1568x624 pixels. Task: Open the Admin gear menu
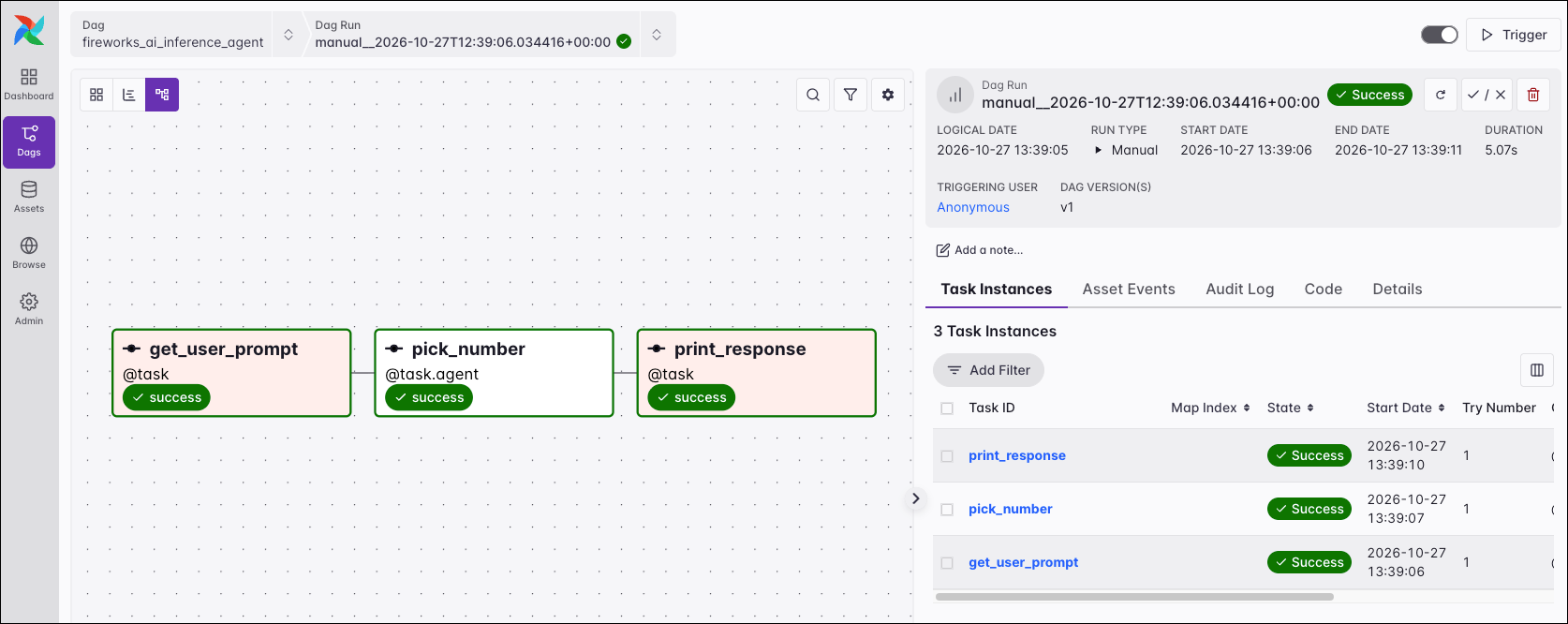click(x=29, y=310)
